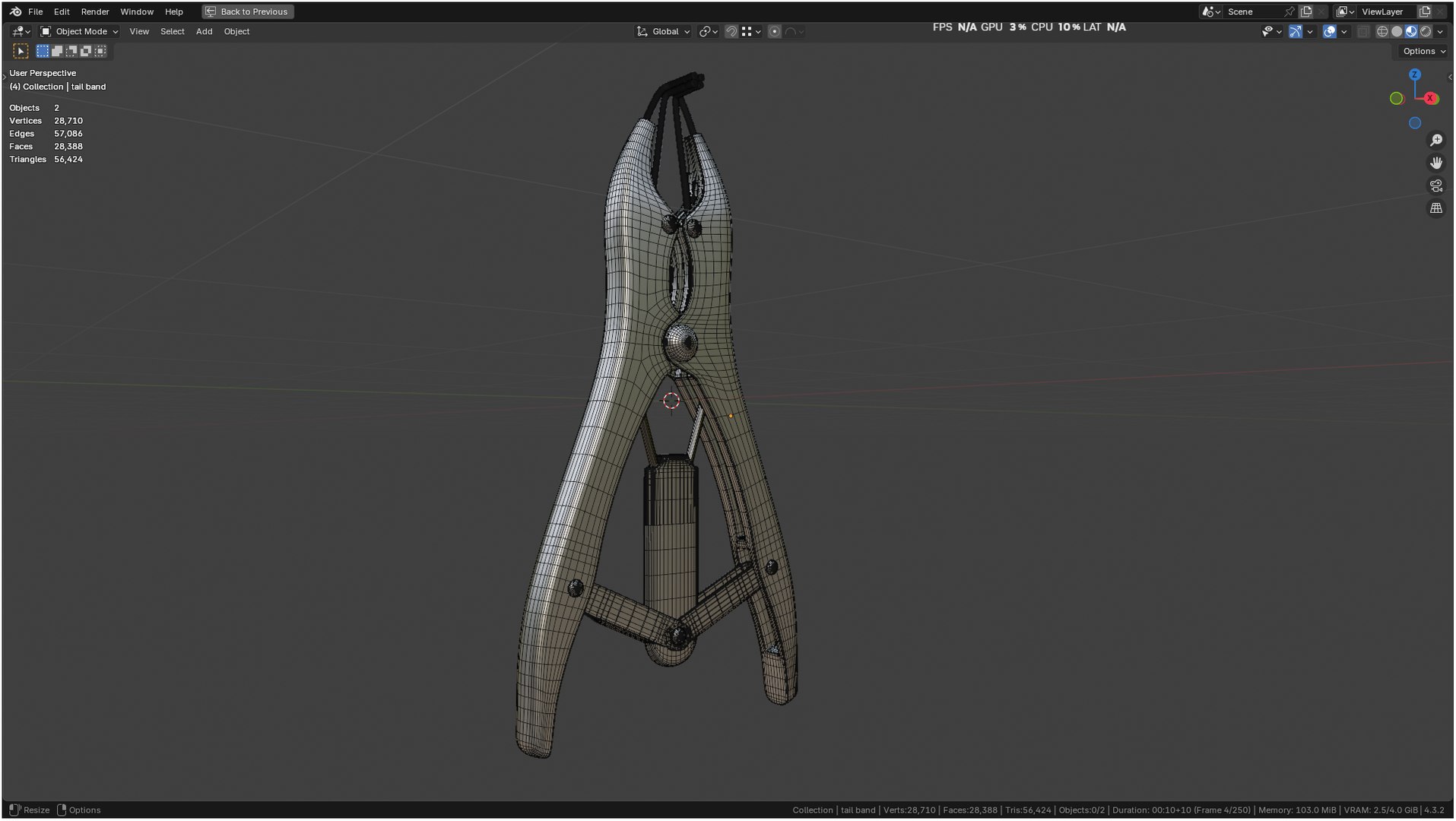Toggle X-Ray mode
The height and width of the screenshot is (821, 1456).
[1363, 31]
